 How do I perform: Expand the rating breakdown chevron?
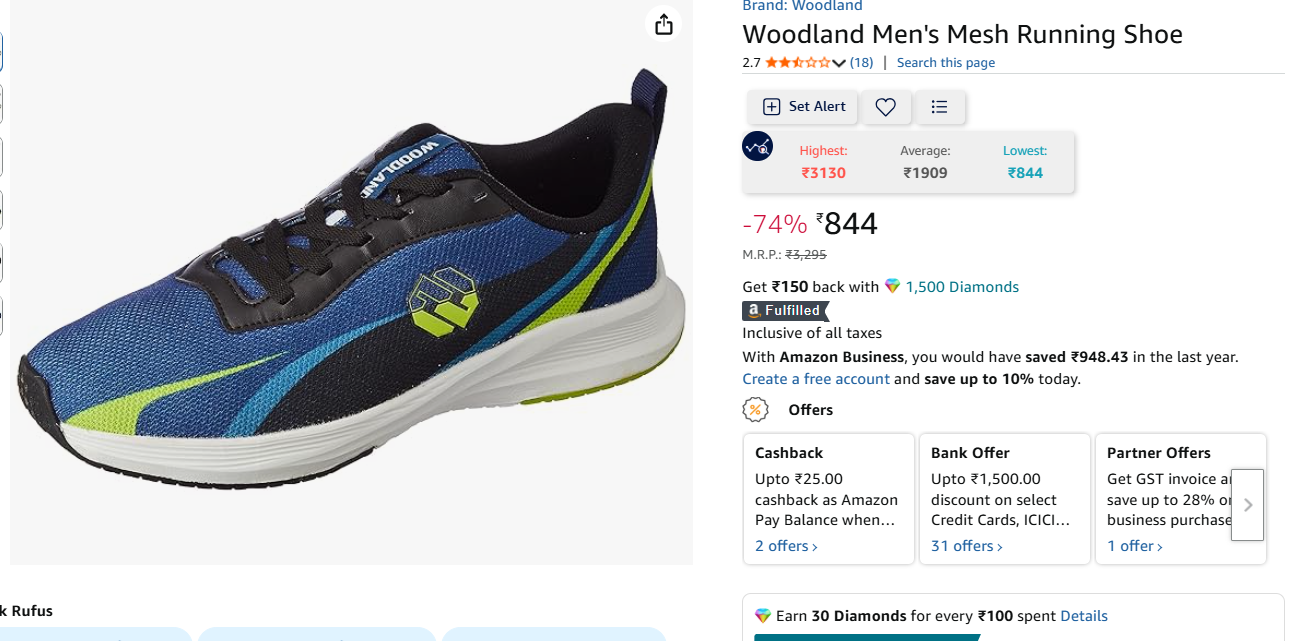[x=839, y=63]
